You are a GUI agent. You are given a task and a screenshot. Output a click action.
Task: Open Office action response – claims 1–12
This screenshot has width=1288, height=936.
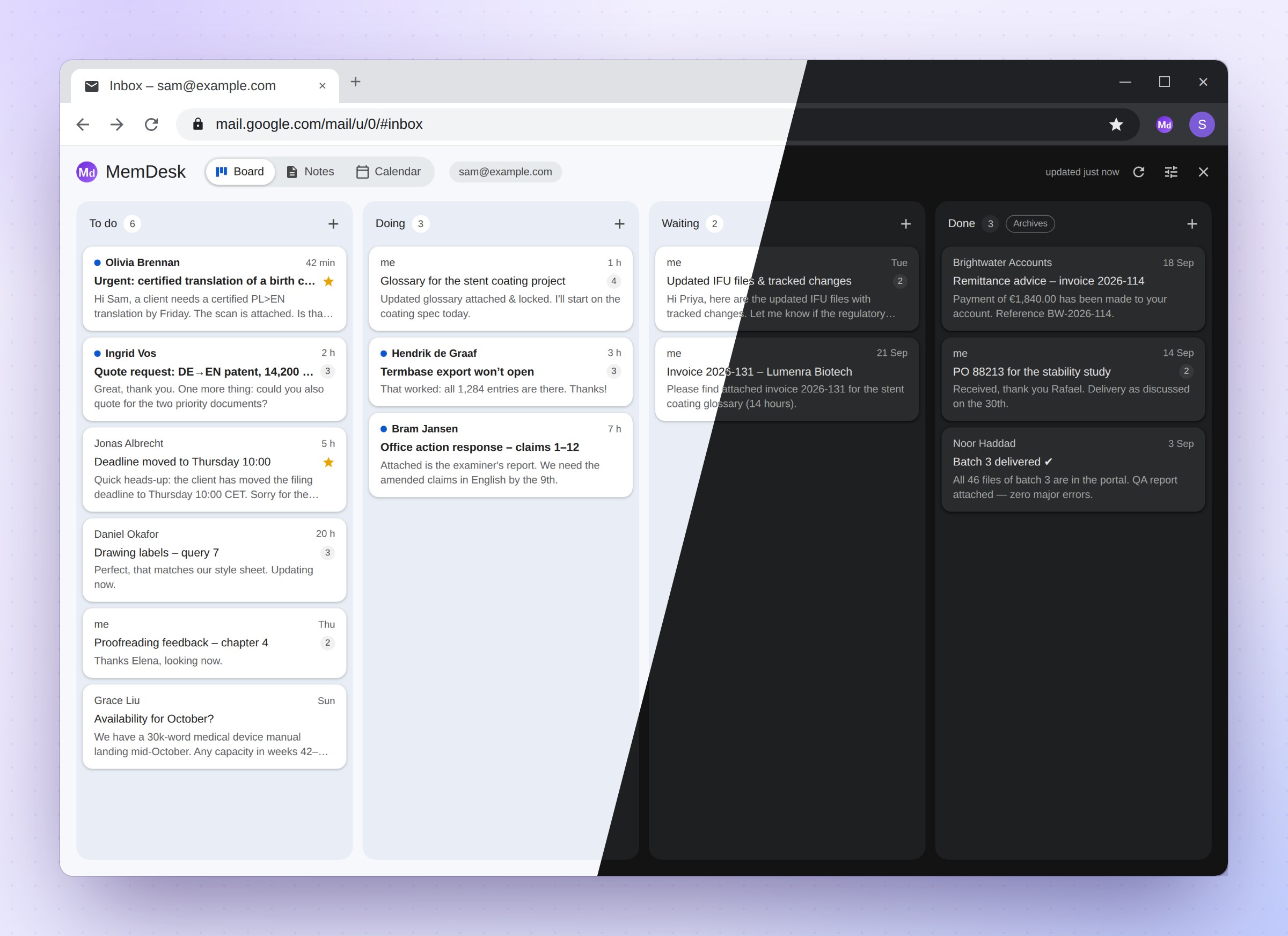click(500, 455)
